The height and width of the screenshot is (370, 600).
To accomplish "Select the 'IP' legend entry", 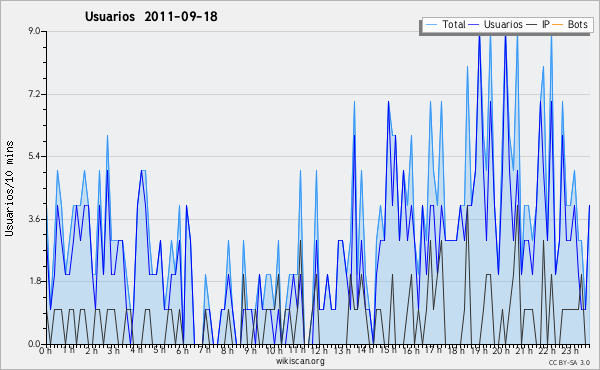I will (546, 24).
